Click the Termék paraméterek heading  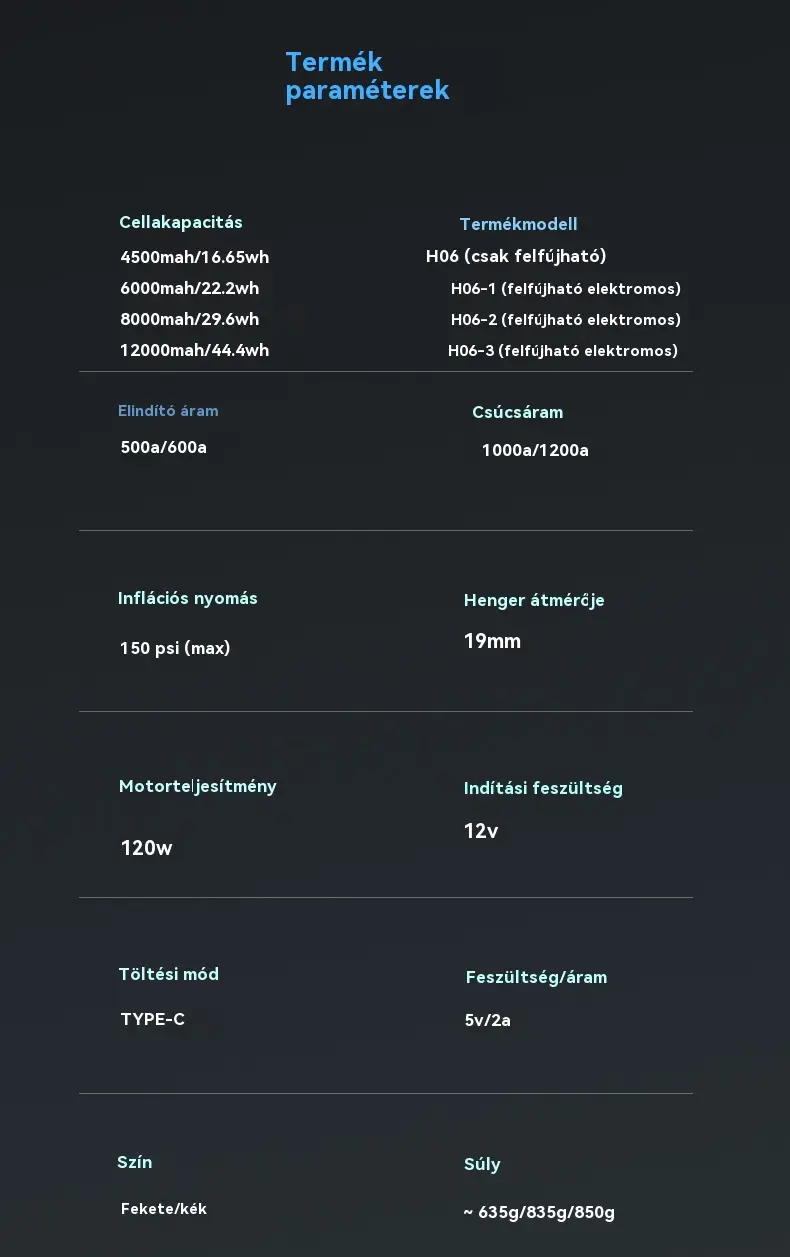[x=367, y=76]
